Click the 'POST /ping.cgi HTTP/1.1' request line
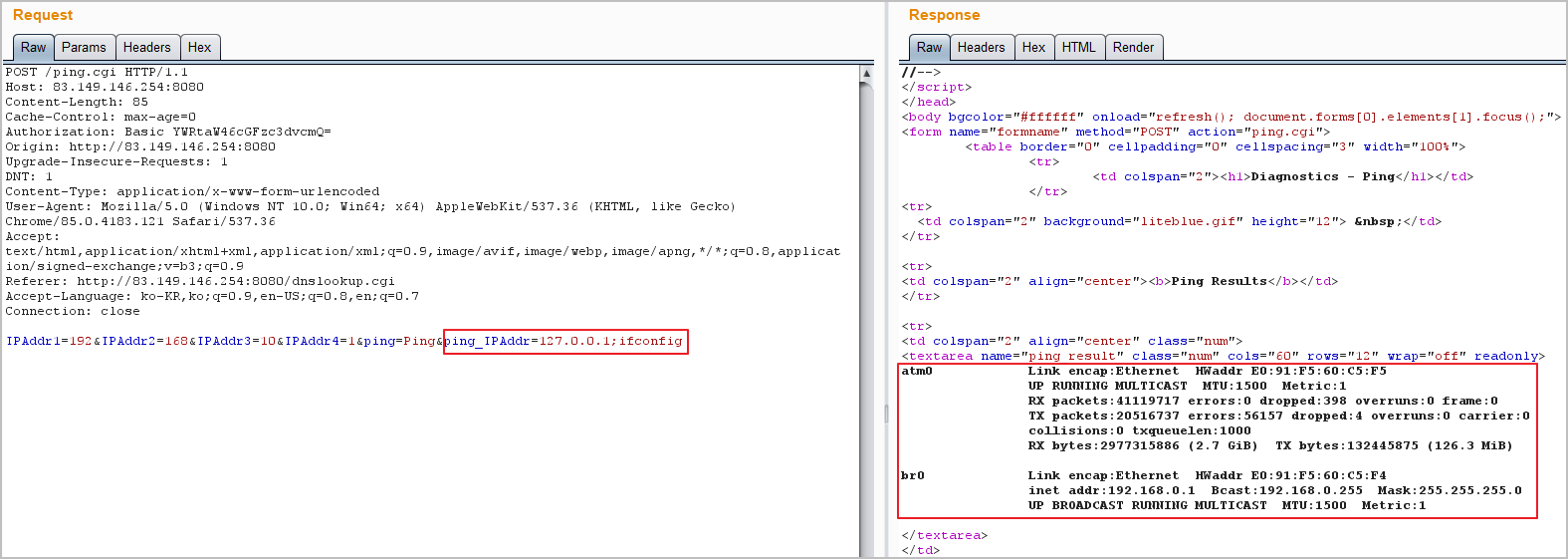The height and width of the screenshot is (559, 1568). point(97,72)
